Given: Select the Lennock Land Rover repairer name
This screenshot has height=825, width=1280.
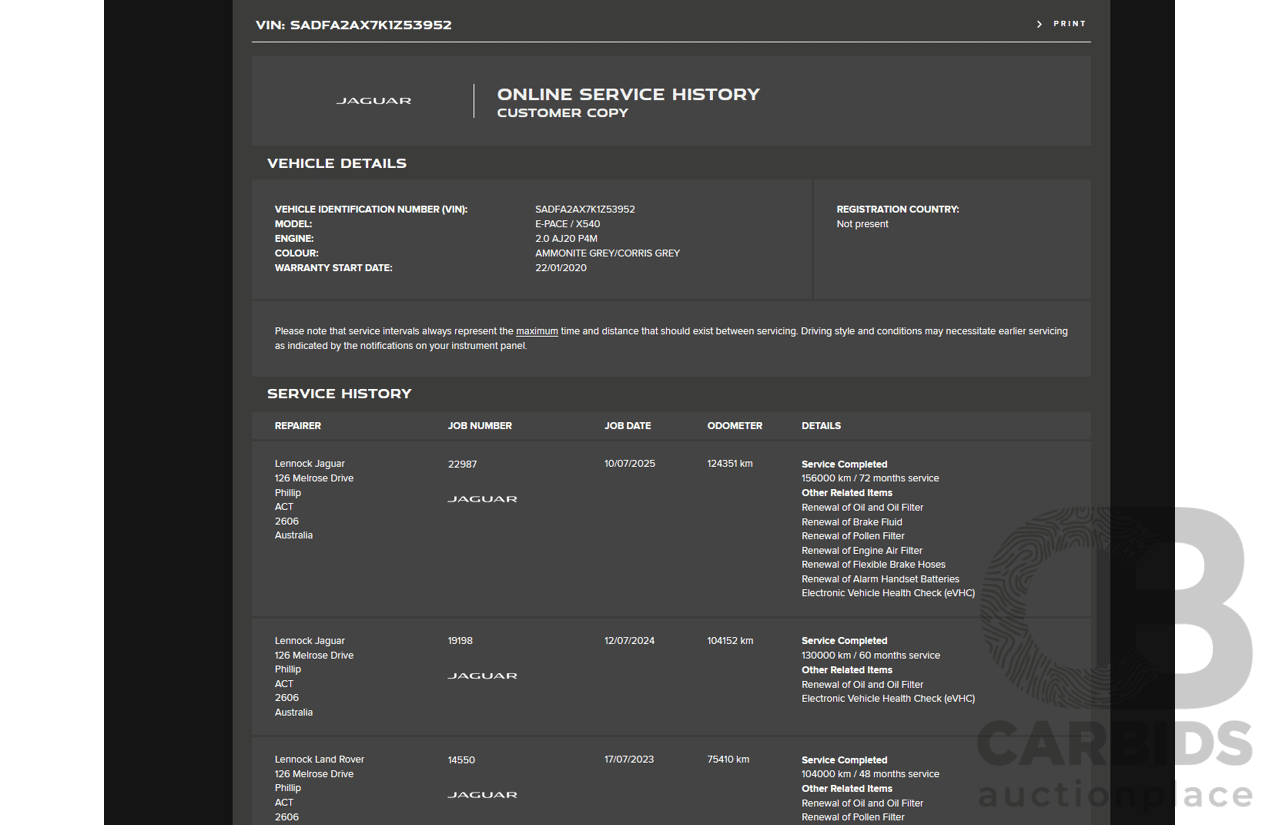Looking at the screenshot, I should (x=319, y=760).
